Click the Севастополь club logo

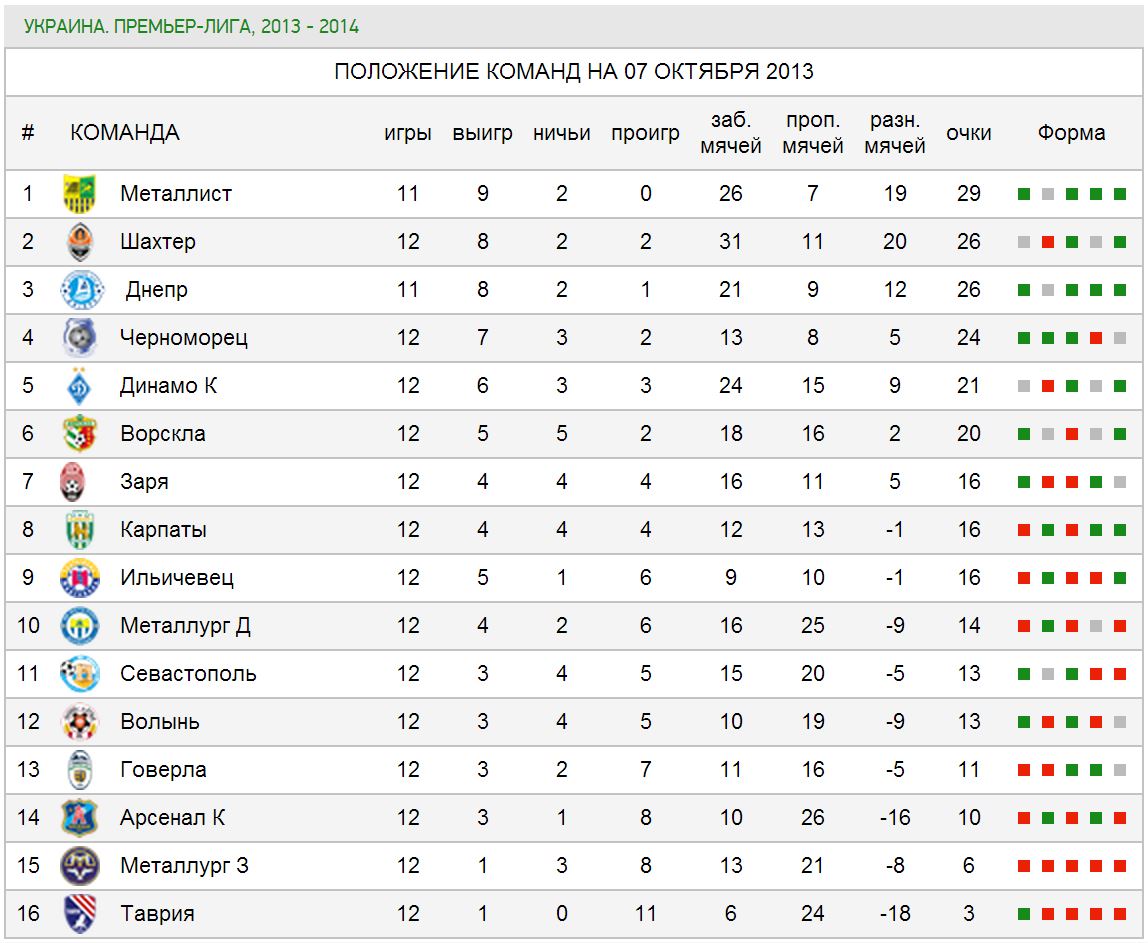pos(80,674)
